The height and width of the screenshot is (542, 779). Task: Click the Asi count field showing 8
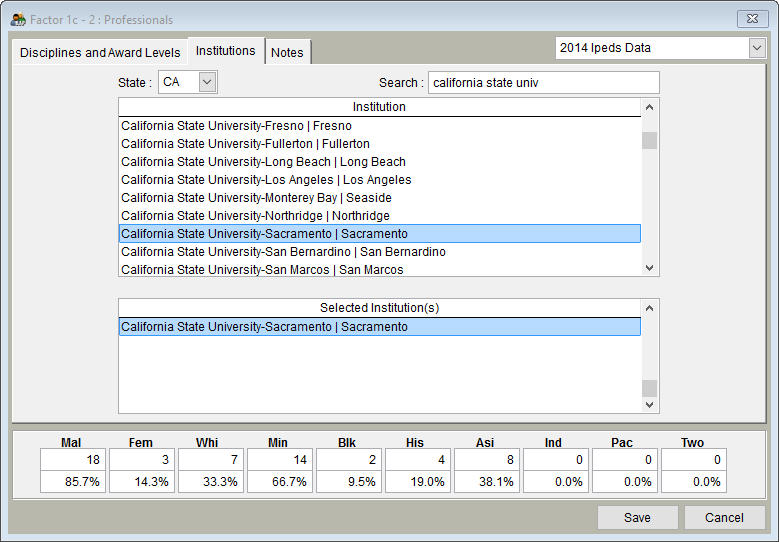(x=487, y=460)
